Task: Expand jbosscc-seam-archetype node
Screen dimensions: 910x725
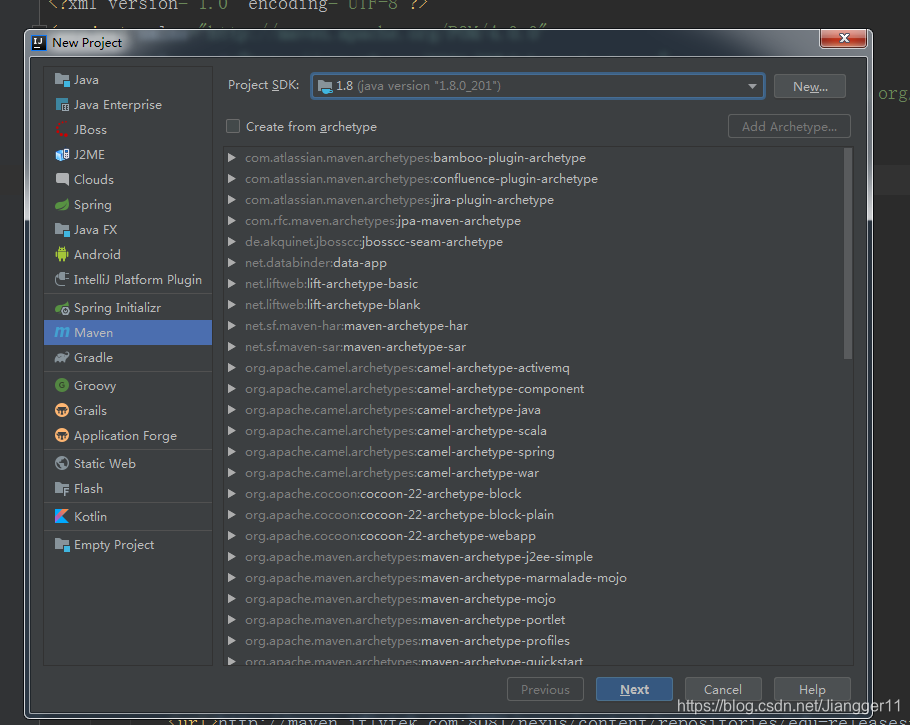Action: (232, 241)
